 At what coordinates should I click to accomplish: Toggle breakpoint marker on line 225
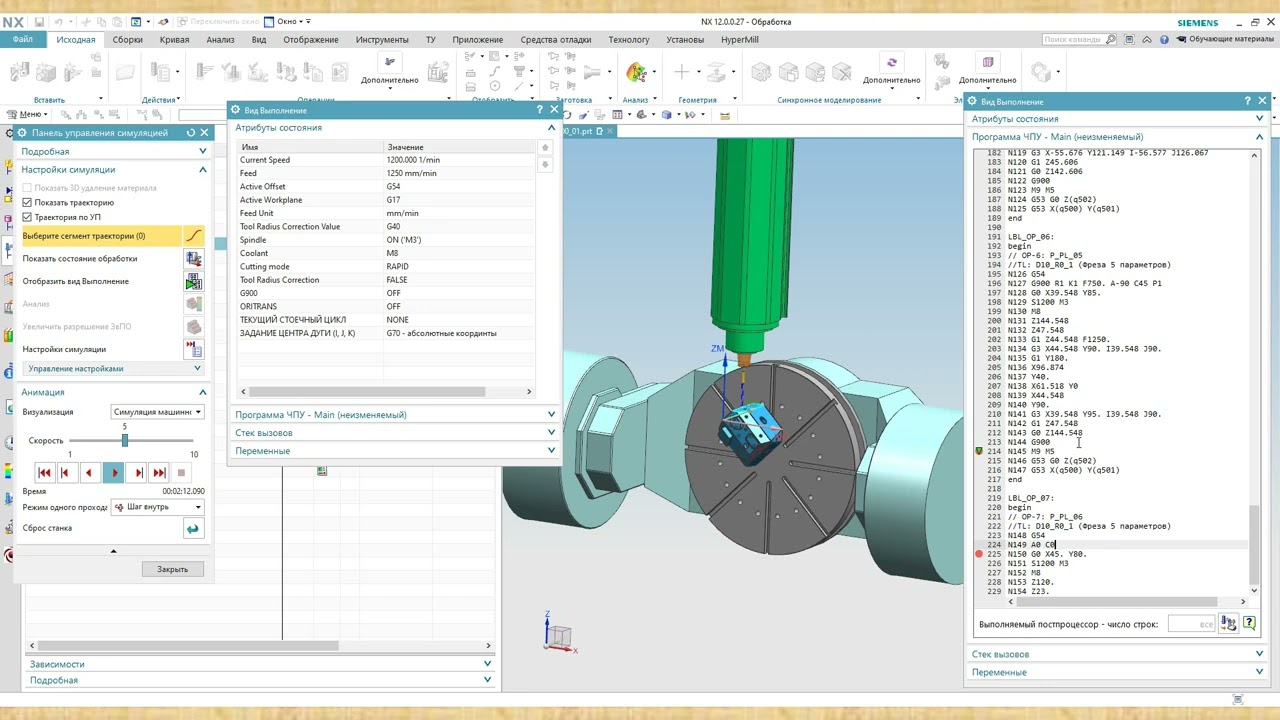click(x=979, y=554)
